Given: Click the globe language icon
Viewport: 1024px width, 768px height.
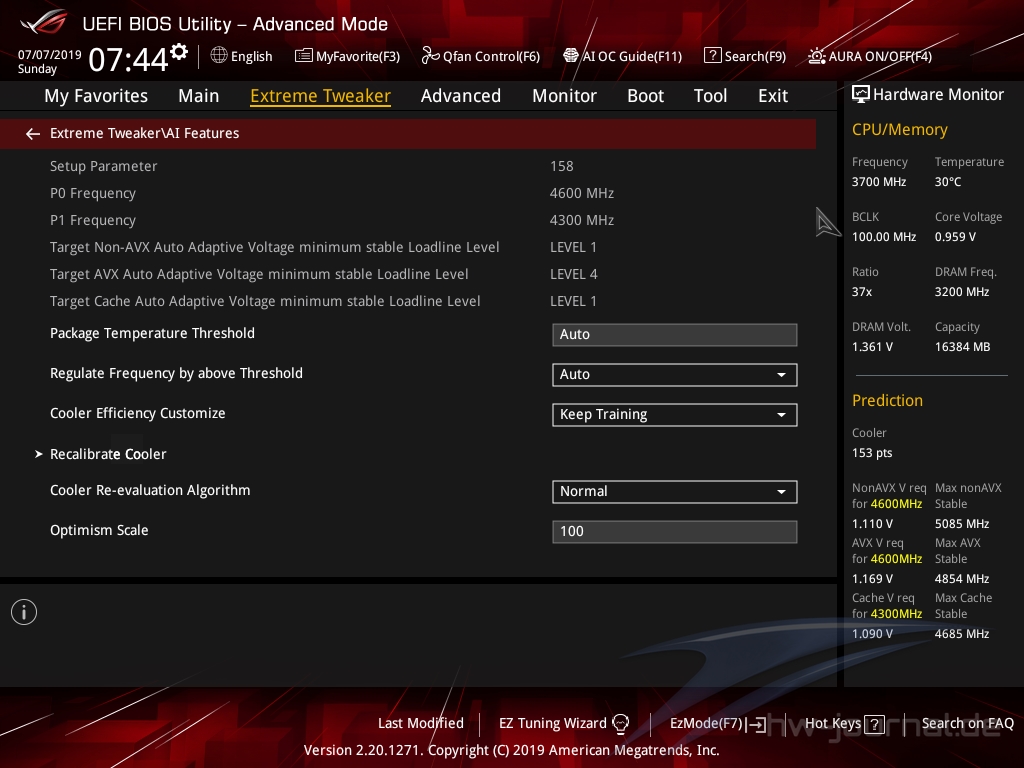Looking at the screenshot, I should click(x=219, y=56).
